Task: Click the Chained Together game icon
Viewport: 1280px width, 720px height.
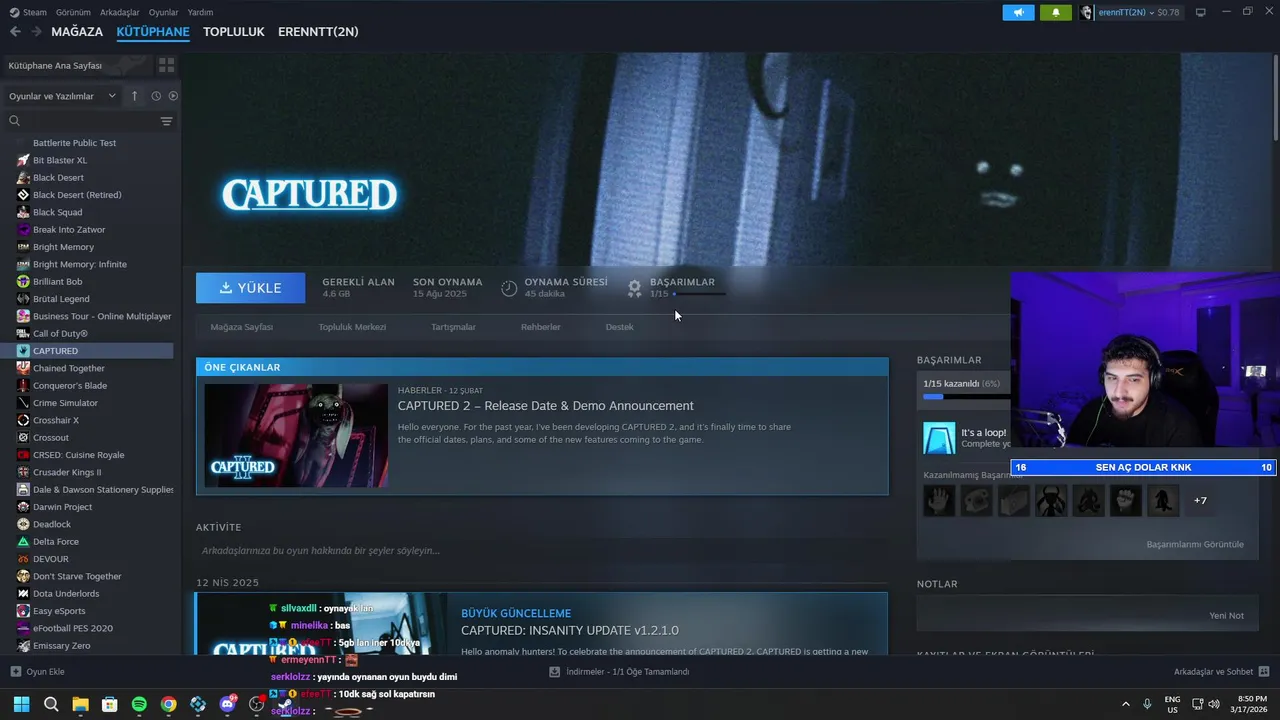Action: pos(23,368)
